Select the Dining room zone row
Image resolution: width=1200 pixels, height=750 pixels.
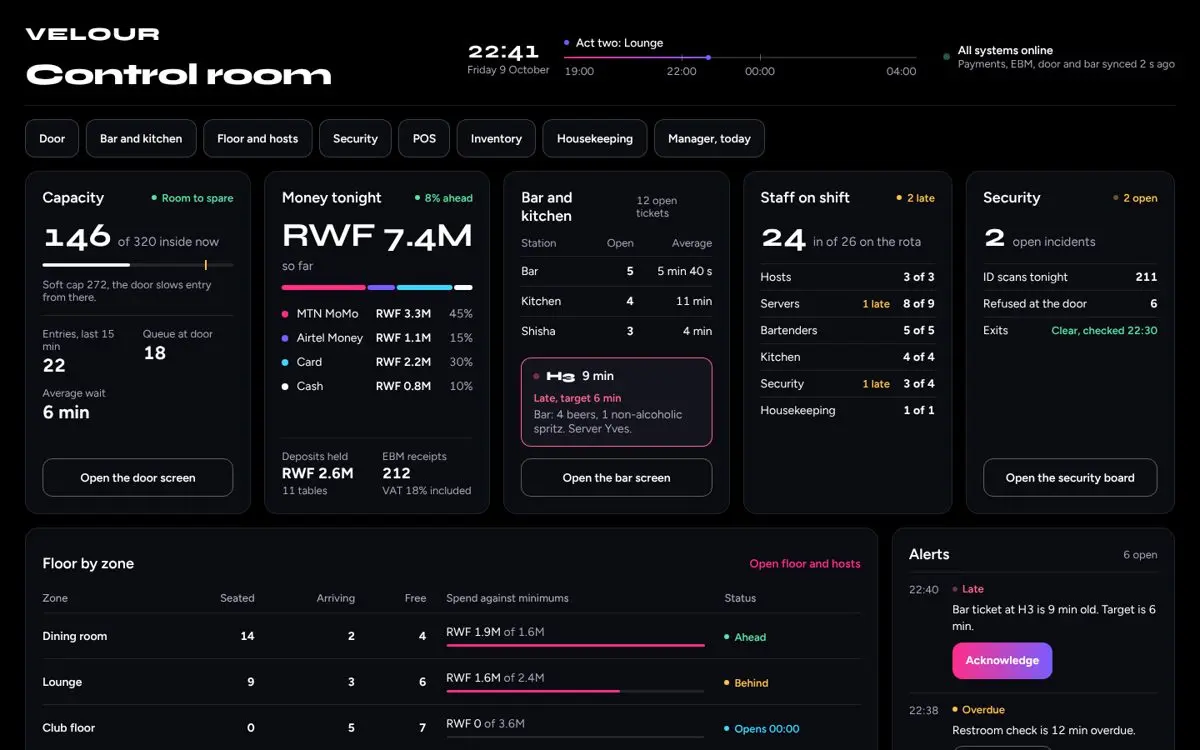pos(451,636)
